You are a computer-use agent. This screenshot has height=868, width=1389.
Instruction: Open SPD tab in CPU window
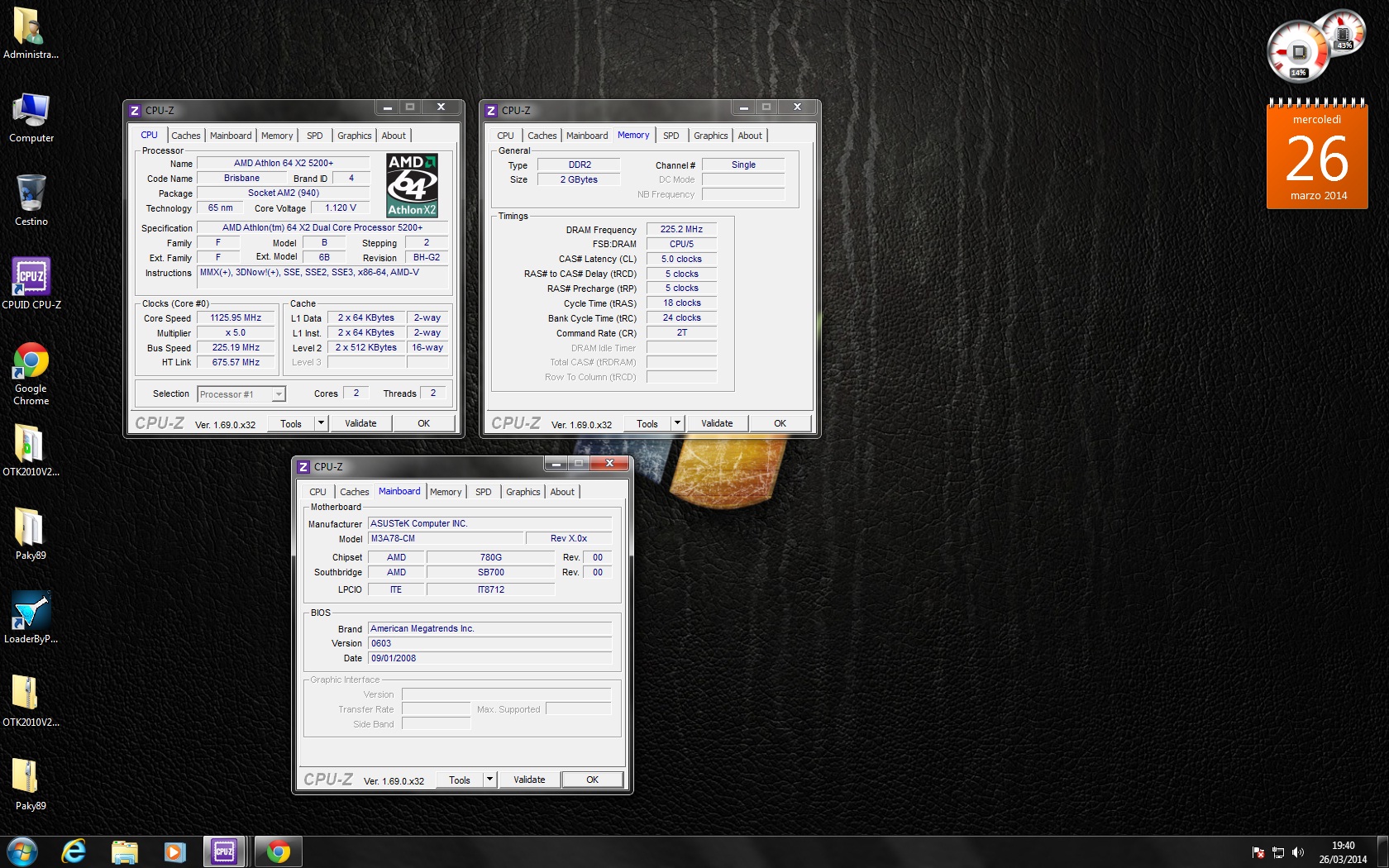tap(315, 136)
